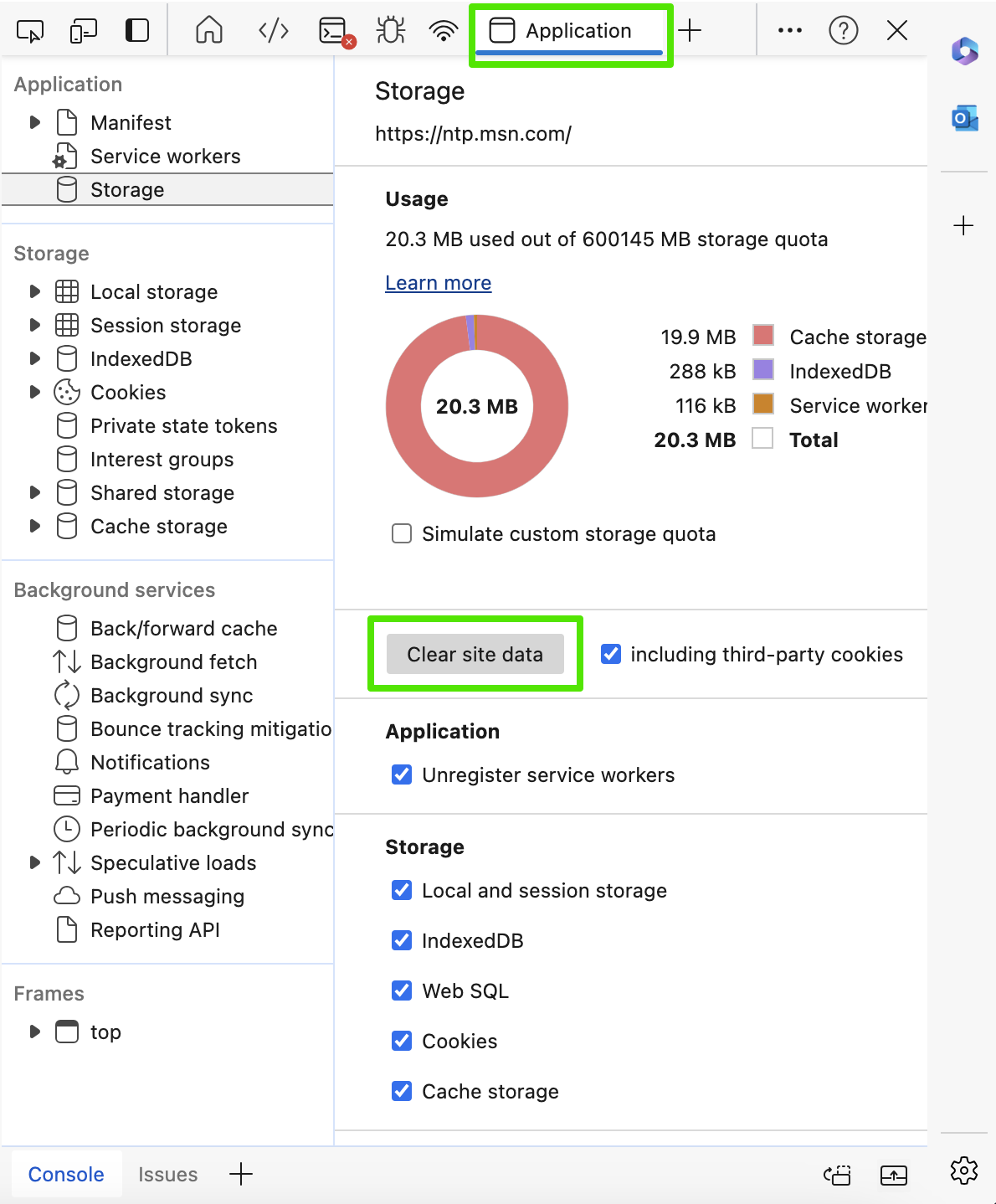Enable Simulate custom storage quota
Image resolution: width=996 pixels, height=1204 pixels.
tap(402, 533)
